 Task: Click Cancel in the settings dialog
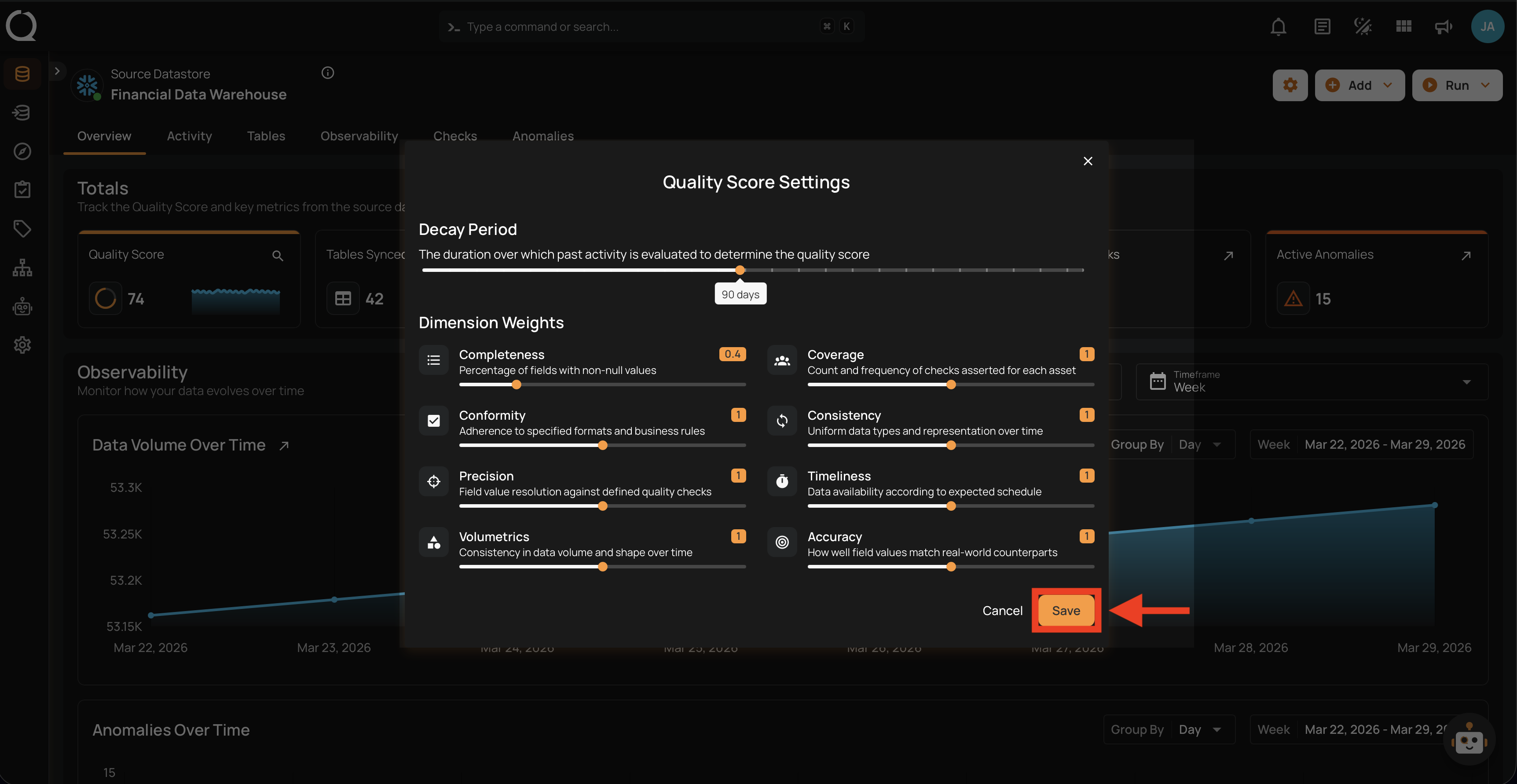pos(1002,611)
